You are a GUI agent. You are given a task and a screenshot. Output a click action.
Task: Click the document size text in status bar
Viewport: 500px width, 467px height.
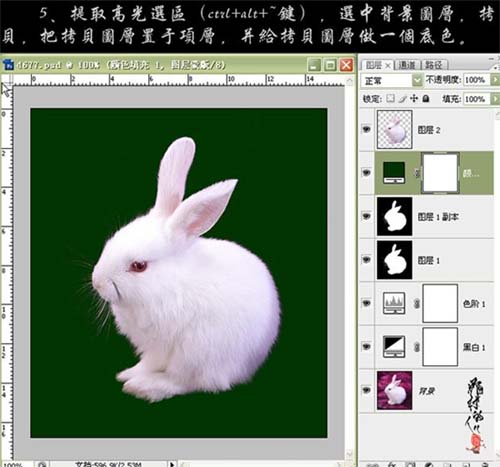(108, 464)
